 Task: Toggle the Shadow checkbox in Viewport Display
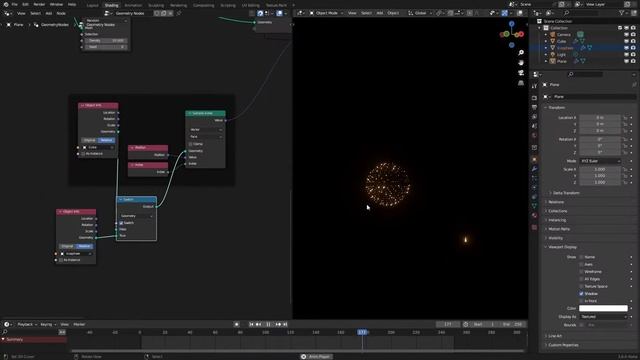581,293
